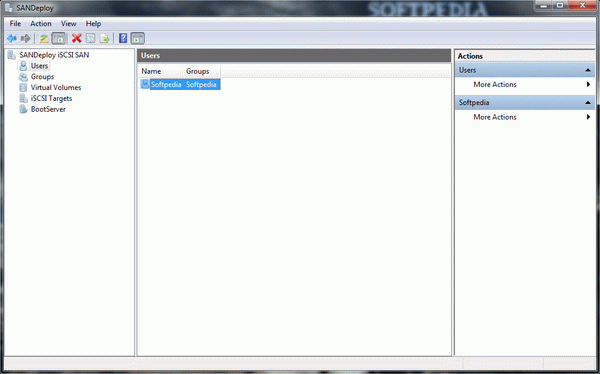Close the SANDeploy window
This screenshot has width=600, height=374.
click(582, 5)
